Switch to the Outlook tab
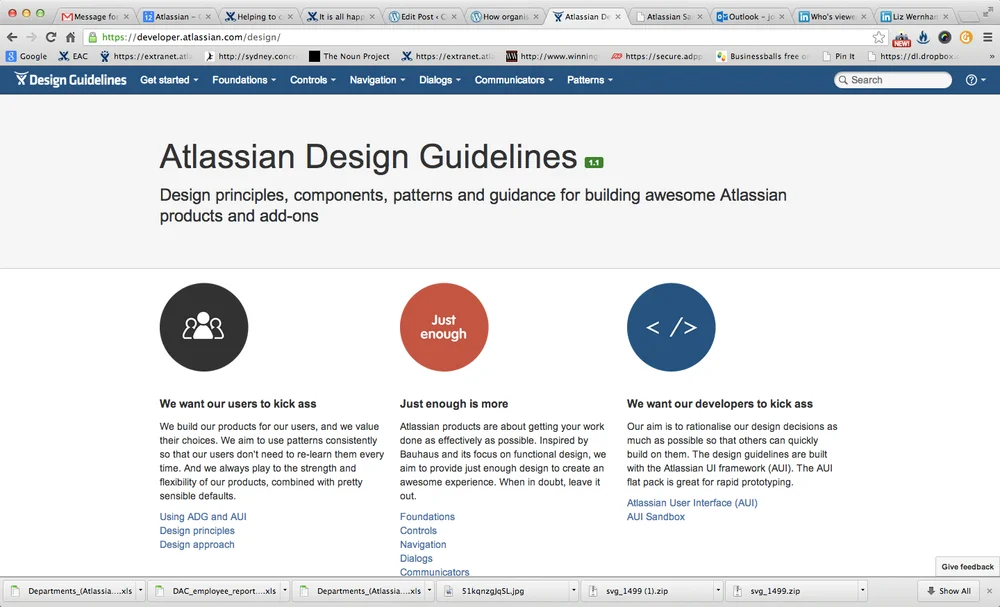The height and width of the screenshot is (607, 1000). [749, 17]
